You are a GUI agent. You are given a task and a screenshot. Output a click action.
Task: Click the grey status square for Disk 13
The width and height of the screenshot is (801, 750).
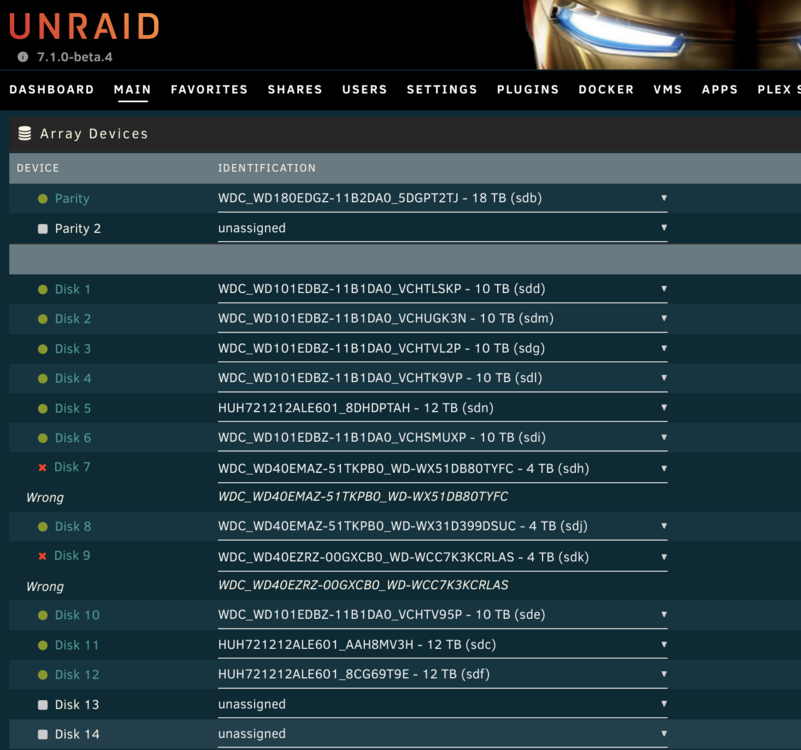(x=43, y=705)
